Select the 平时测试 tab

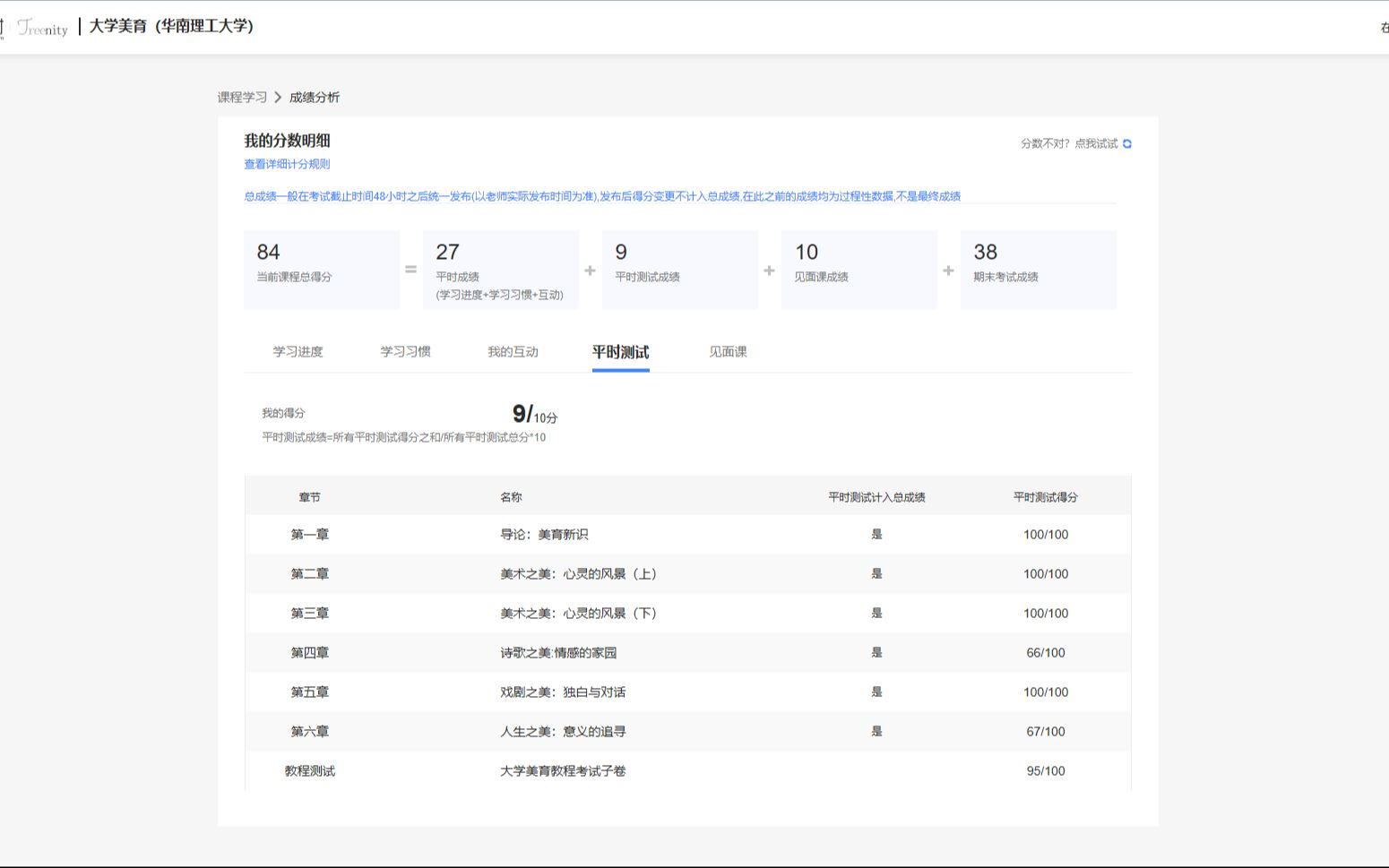point(620,352)
